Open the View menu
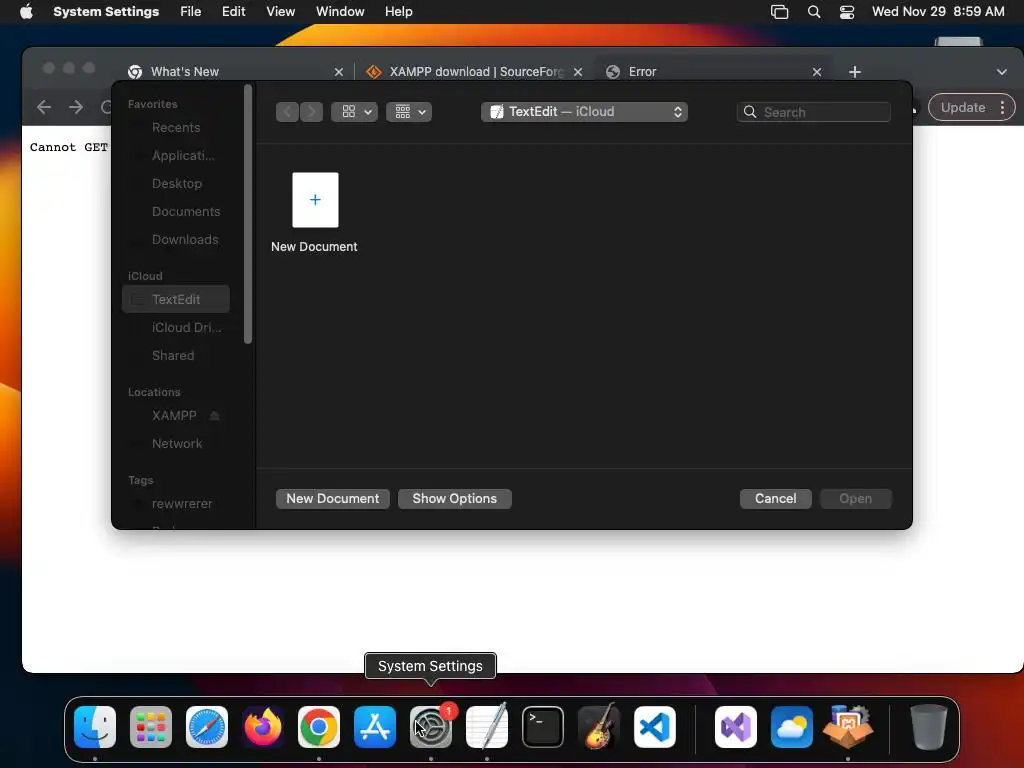The height and width of the screenshot is (768, 1024). (281, 12)
